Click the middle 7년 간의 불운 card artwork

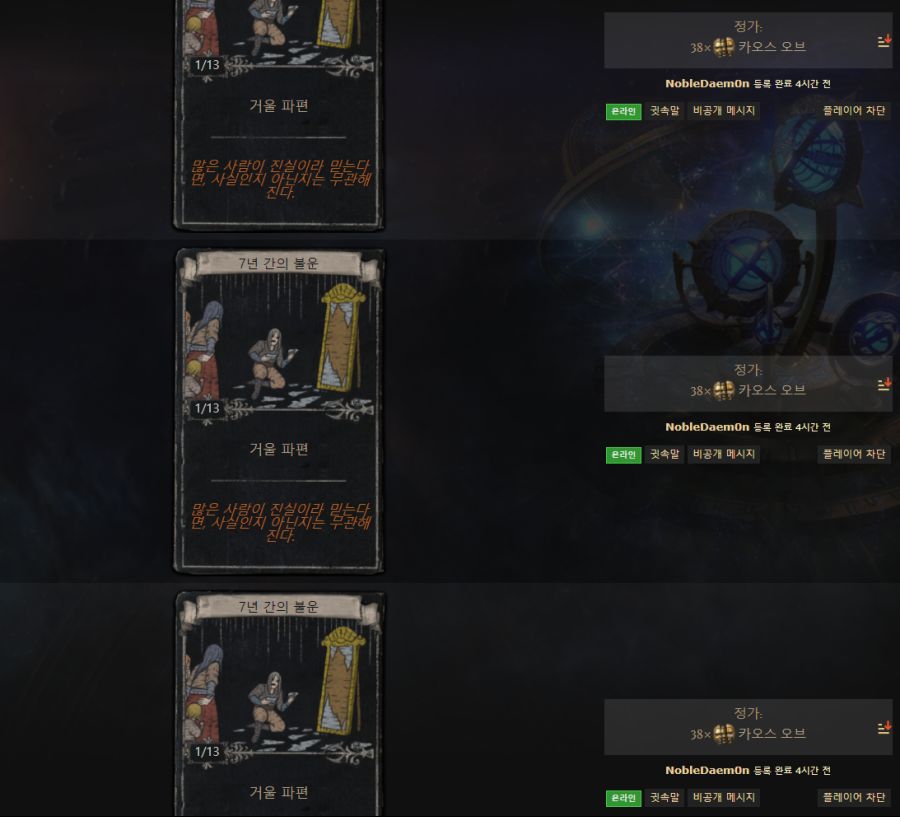(279, 344)
